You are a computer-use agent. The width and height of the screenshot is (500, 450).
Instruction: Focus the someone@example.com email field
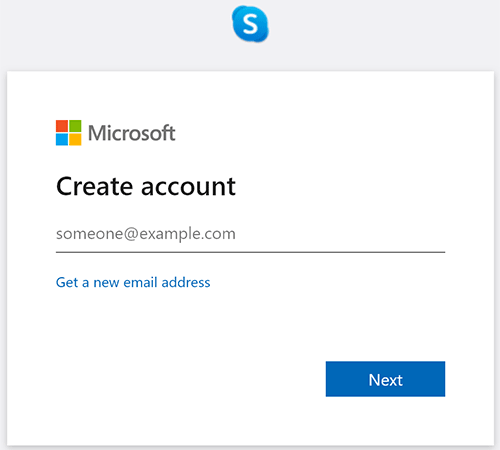click(250, 234)
